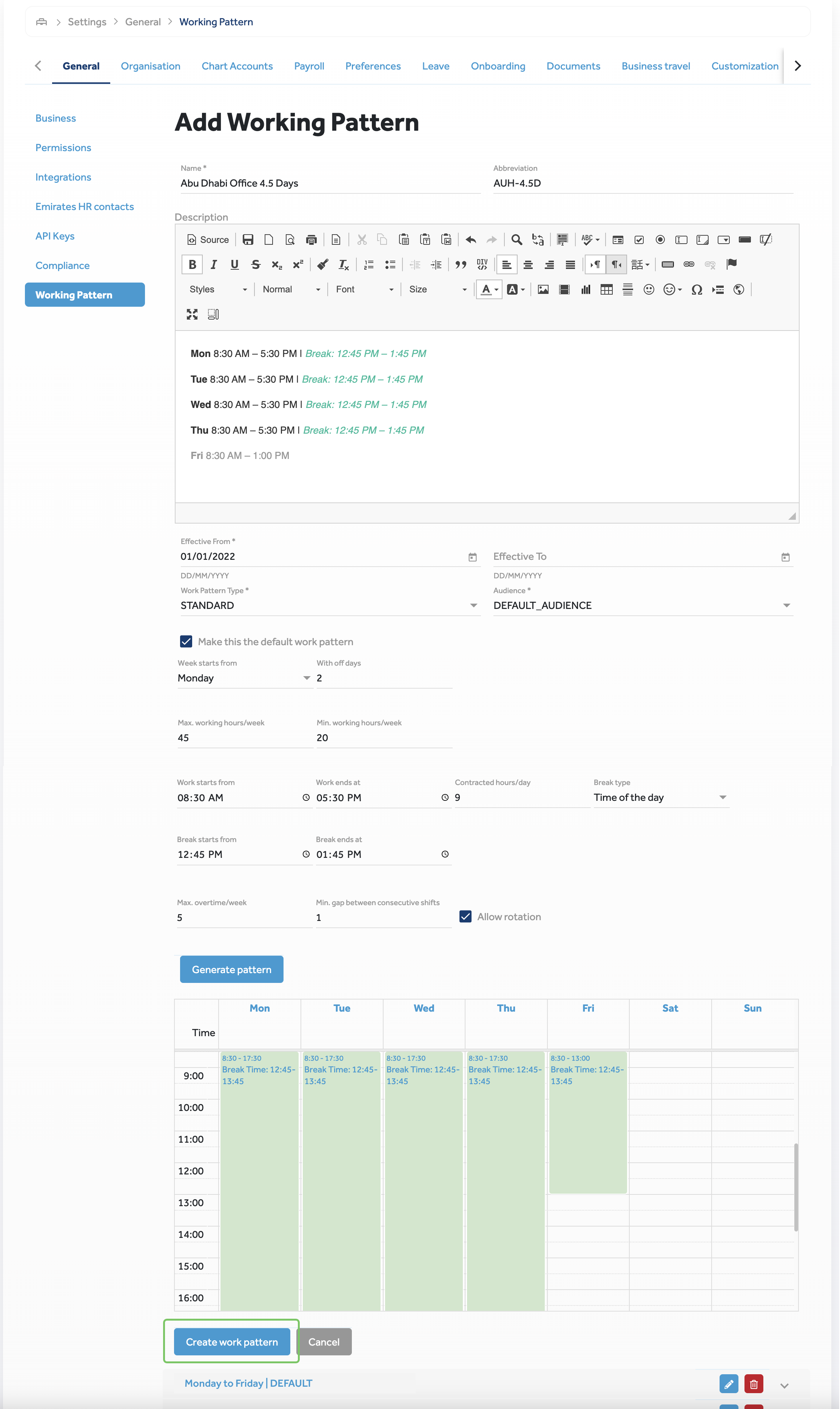Image resolution: width=840 pixels, height=1409 pixels.
Task: Insert a checkbox form element icon
Action: [638, 239]
